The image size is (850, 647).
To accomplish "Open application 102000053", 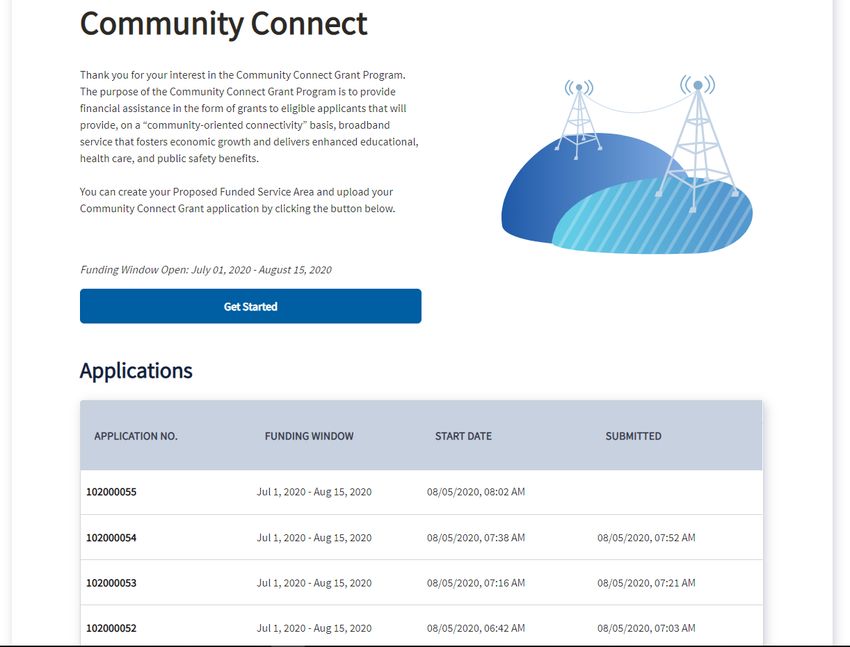I will [111, 583].
